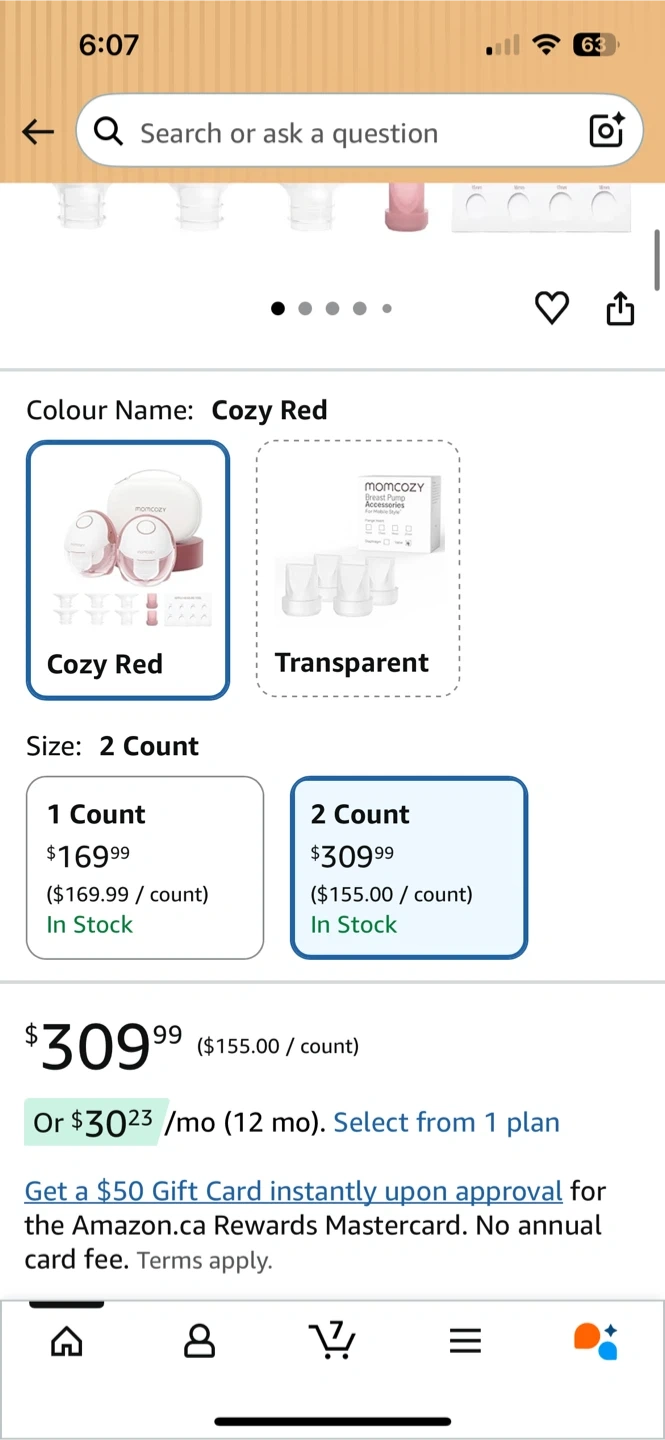Screen dimensions: 665x1440
Task: Go to Home tab icon
Action: [x=67, y=1341]
